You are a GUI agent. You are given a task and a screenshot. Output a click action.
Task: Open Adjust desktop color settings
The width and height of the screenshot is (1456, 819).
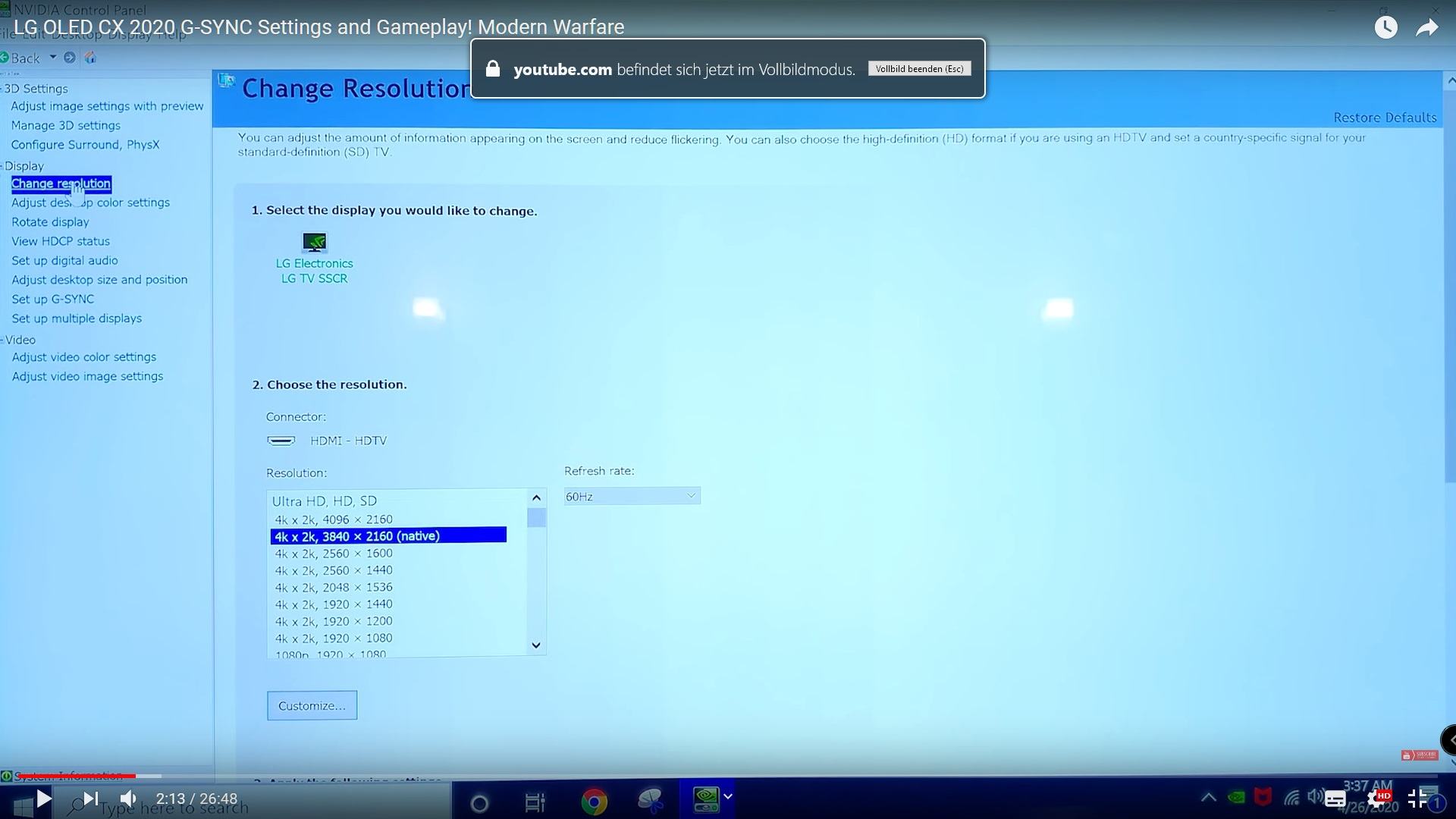[x=90, y=202]
